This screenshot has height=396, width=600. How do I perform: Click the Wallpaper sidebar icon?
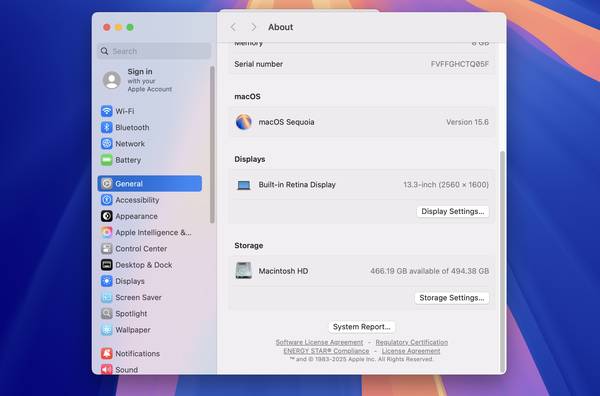tap(107, 330)
